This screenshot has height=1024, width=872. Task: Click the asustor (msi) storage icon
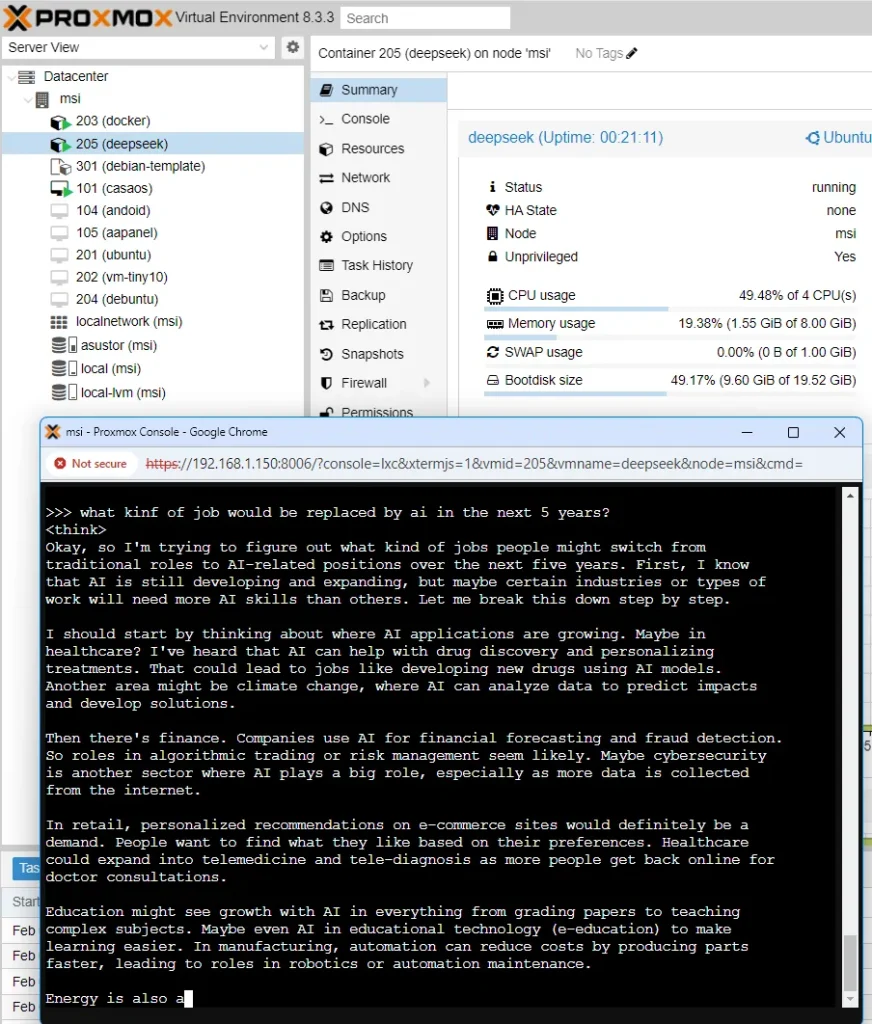point(63,346)
